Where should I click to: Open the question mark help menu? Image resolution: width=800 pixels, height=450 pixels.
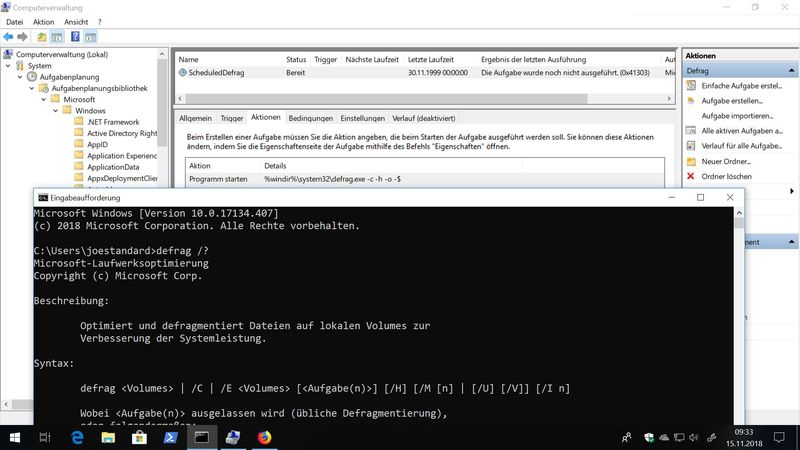click(x=99, y=22)
